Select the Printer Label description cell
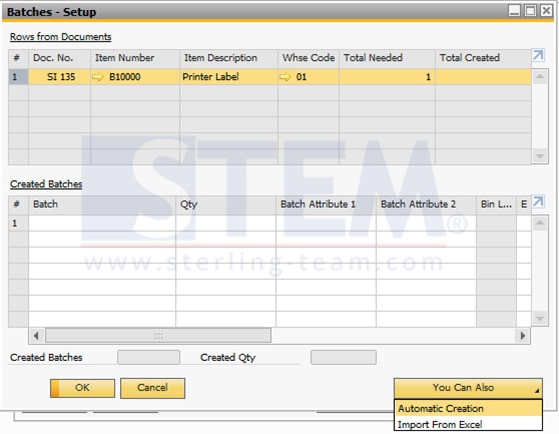Screen dimensions: 559x434 (x=229, y=77)
